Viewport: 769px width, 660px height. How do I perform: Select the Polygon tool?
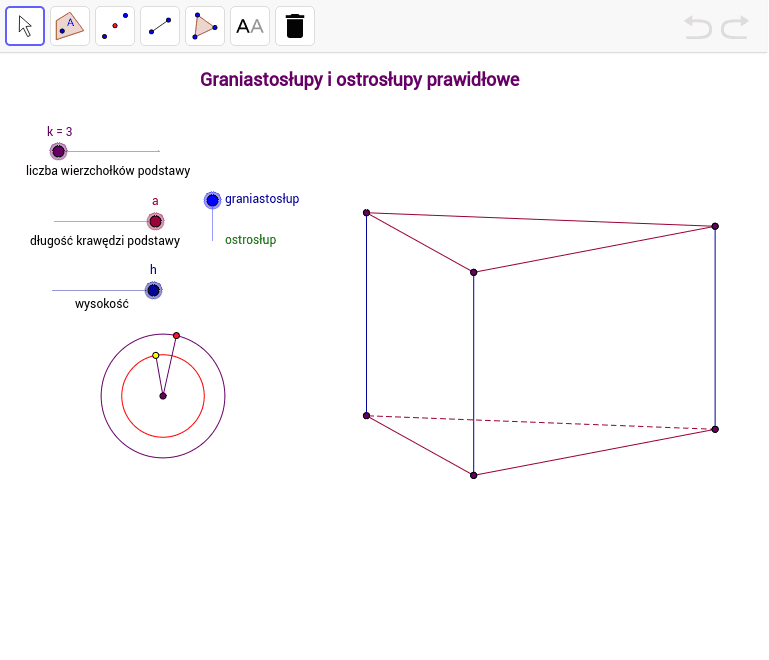pyautogui.click(x=70, y=26)
